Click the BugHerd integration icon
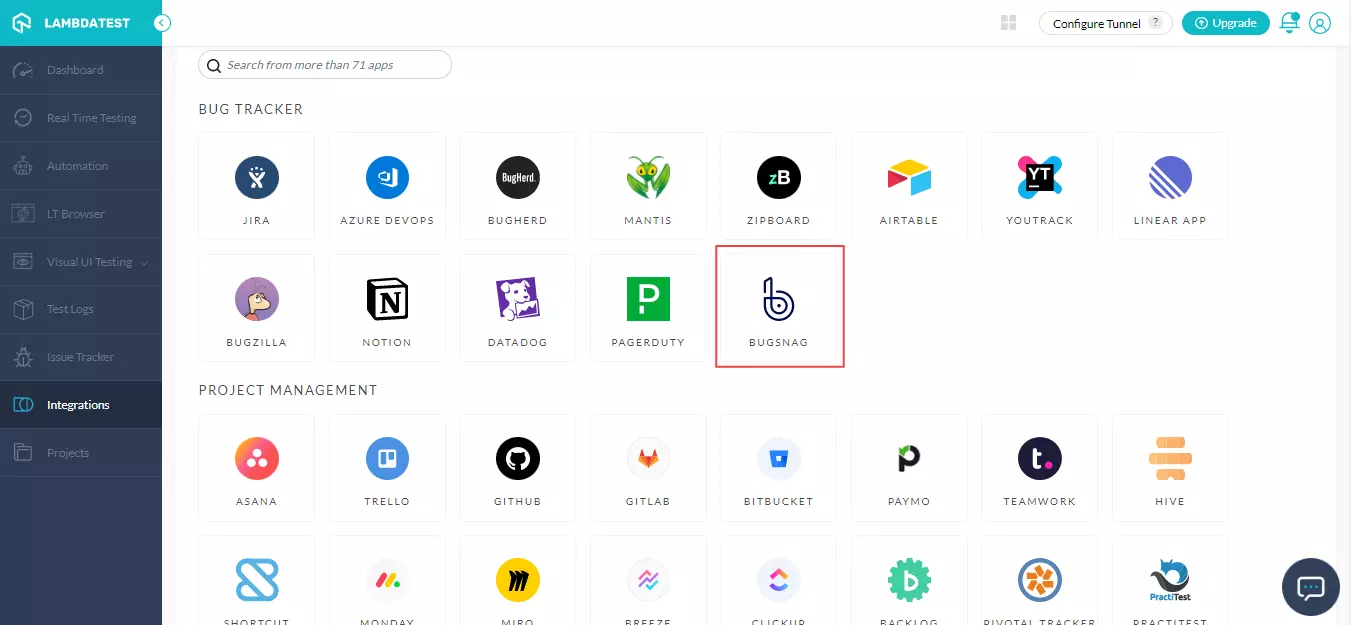 coord(518,179)
